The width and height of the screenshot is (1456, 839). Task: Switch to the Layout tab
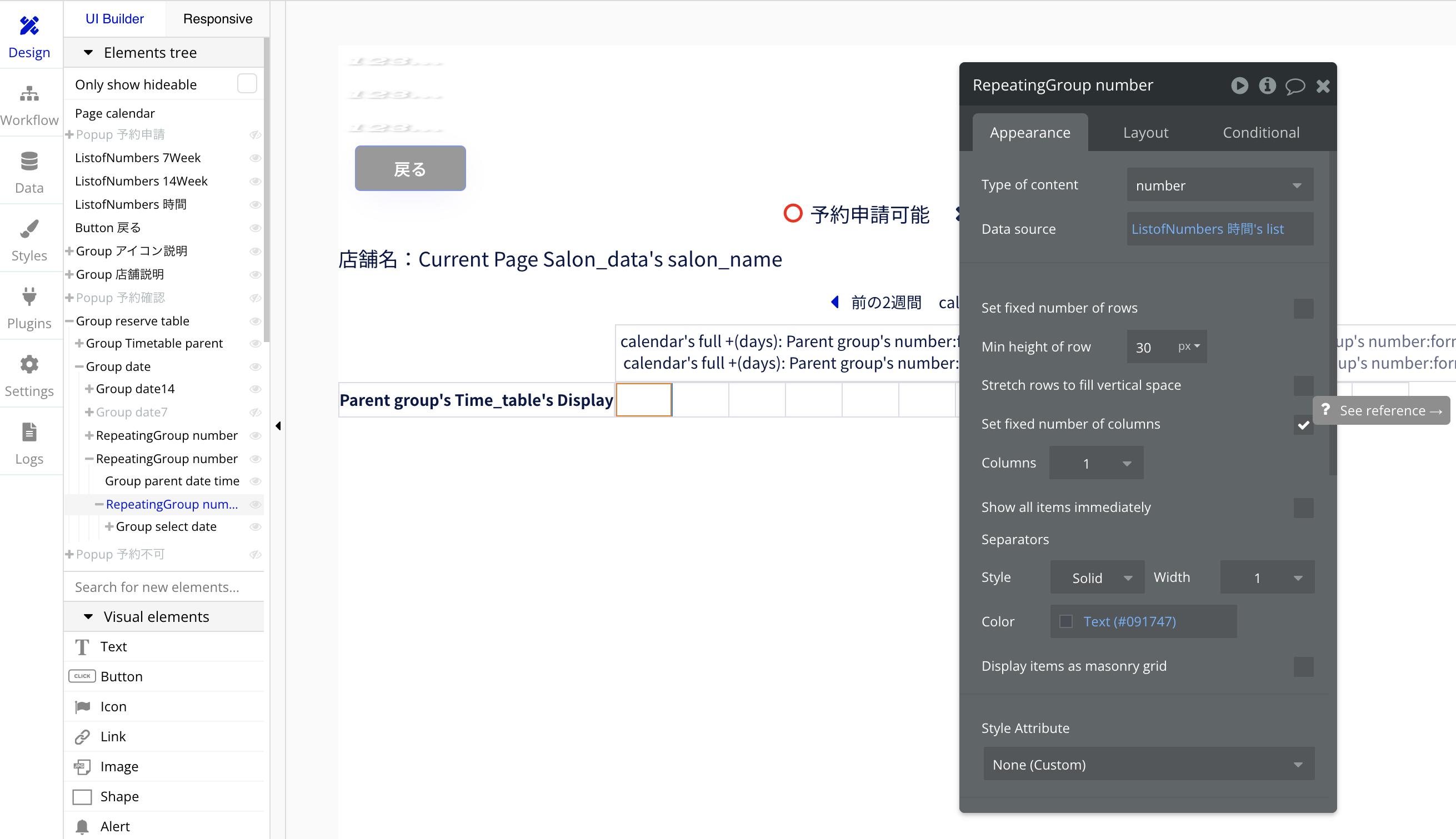(1145, 133)
